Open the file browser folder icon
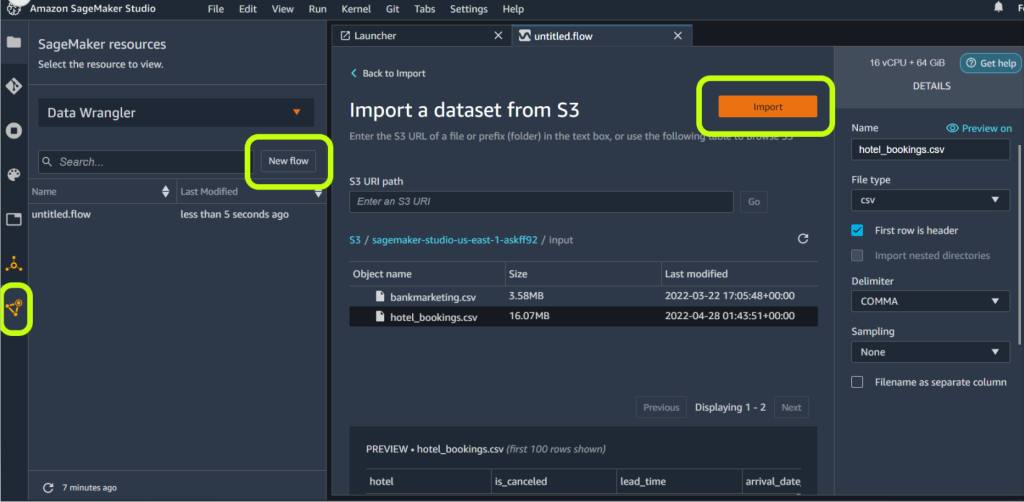Image resolution: width=1024 pixels, height=502 pixels. (13, 42)
